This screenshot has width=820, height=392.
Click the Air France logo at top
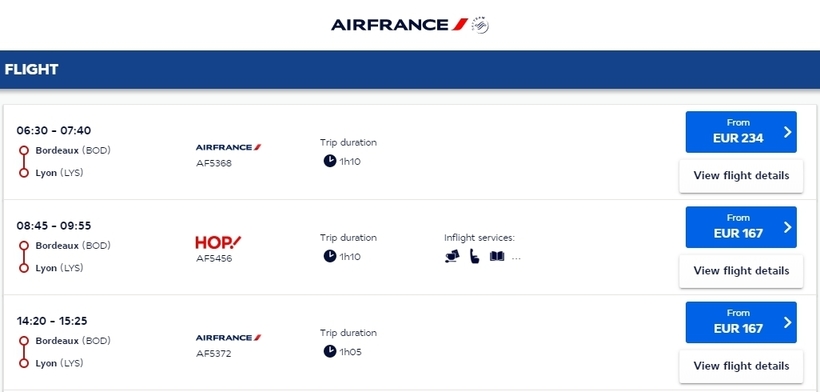pyautogui.click(x=399, y=25)
